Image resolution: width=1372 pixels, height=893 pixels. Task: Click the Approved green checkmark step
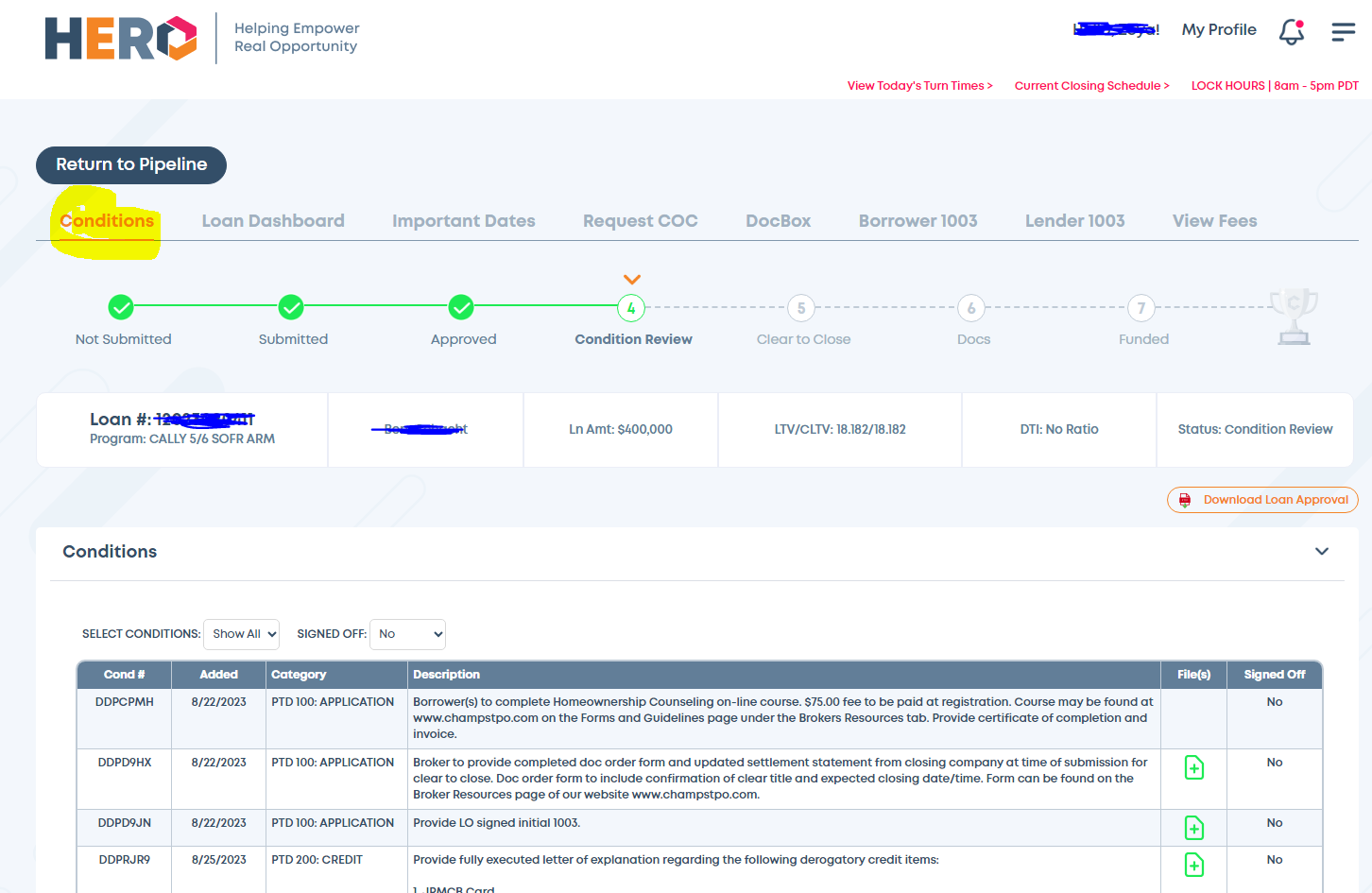pyautogui.click(x=461, y=307)
